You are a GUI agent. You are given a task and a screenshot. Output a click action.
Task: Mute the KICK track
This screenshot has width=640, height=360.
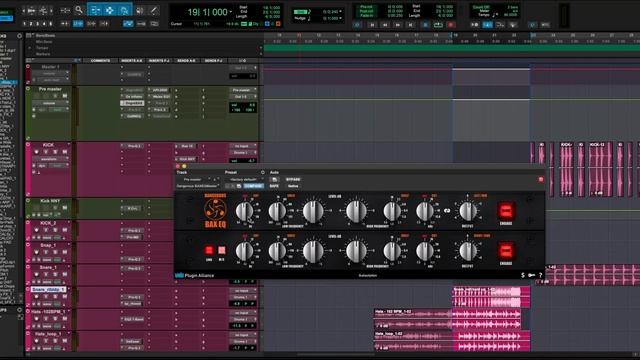(x=64, y=152)
